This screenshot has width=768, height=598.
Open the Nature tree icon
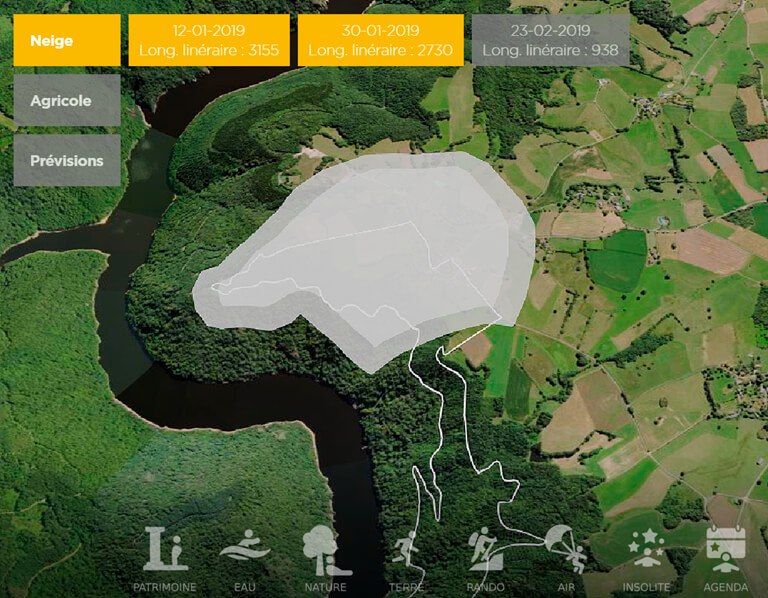click(x=326, y=551)
